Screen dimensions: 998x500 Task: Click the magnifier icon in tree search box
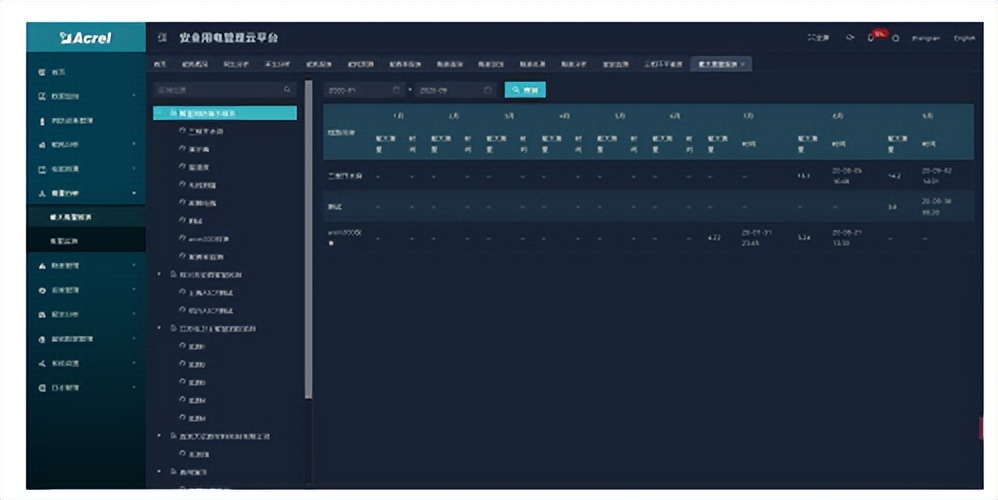click(287, 90)
